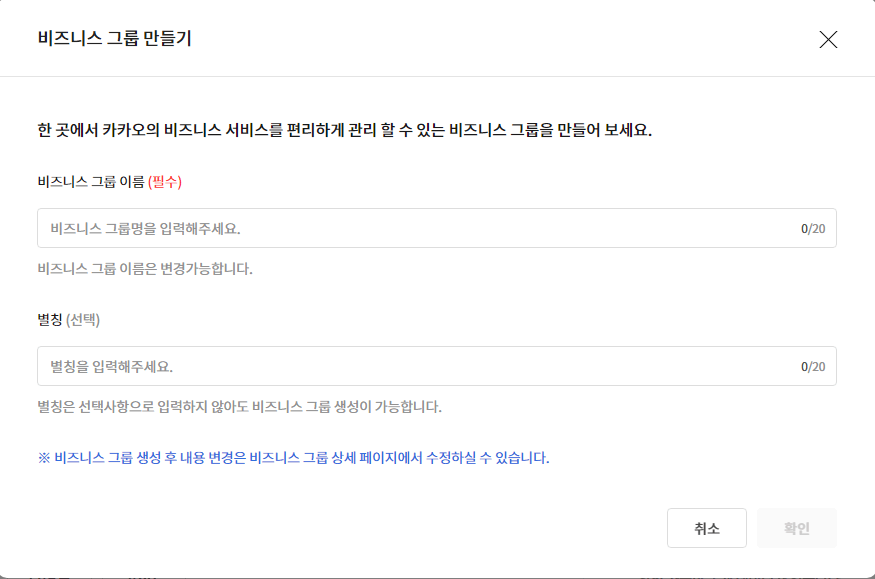Close the 비즈니스 그룹 만들기 dialog
This screenshot has width=875, height=579.
click(x=829, y=40)
